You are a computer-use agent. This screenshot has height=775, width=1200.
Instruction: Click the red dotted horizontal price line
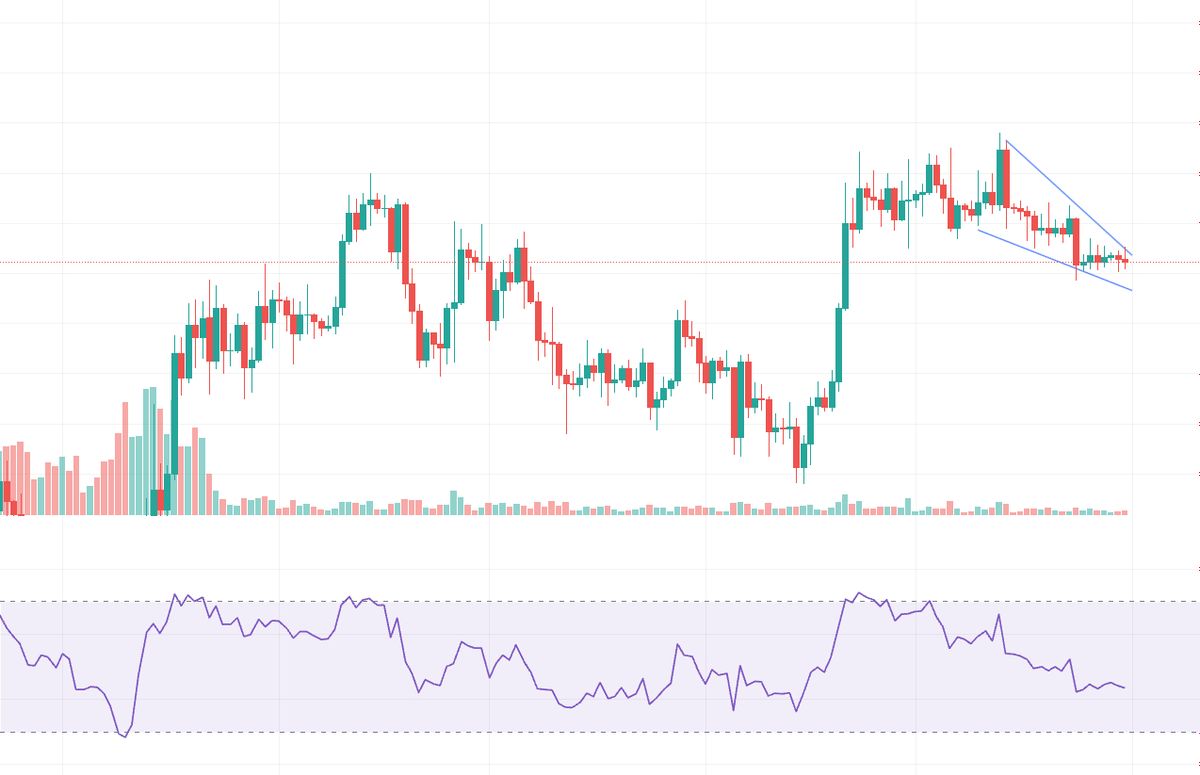(x=600, y=263)
